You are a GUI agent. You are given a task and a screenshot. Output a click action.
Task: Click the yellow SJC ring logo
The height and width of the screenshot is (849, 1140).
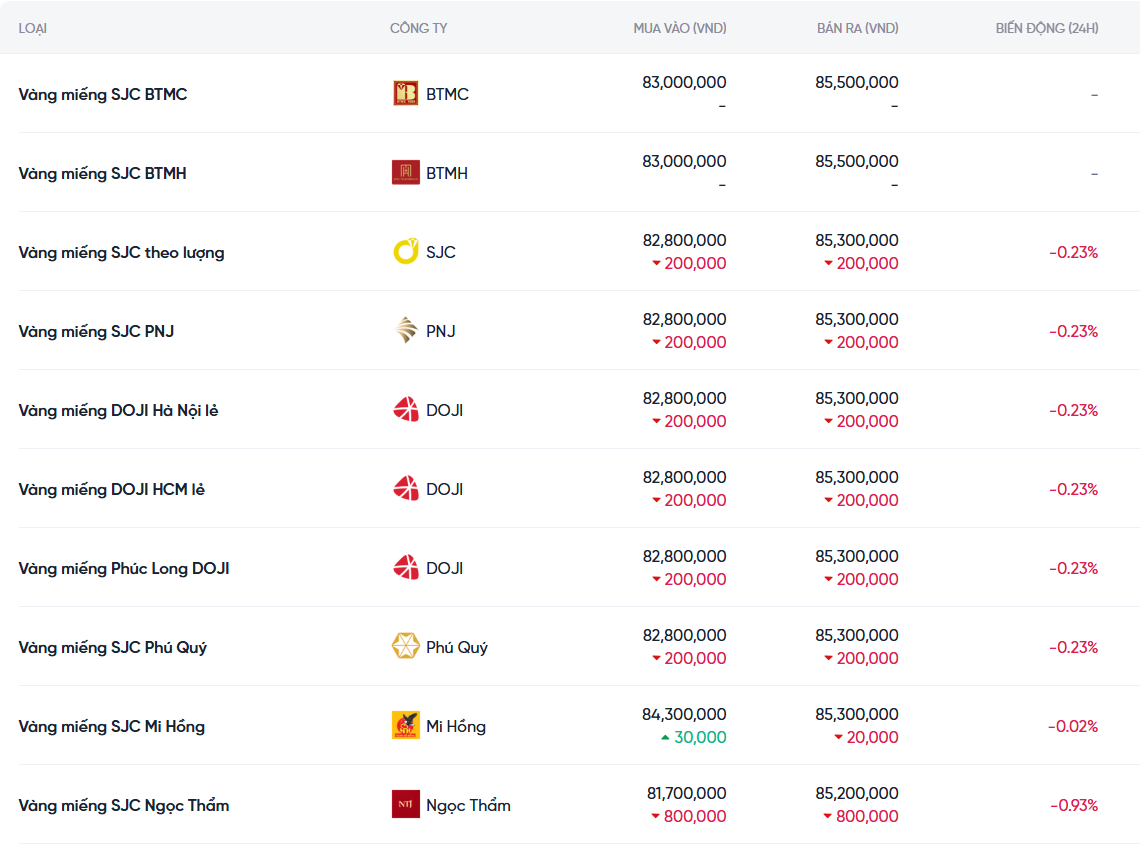(x=405, y=252)
